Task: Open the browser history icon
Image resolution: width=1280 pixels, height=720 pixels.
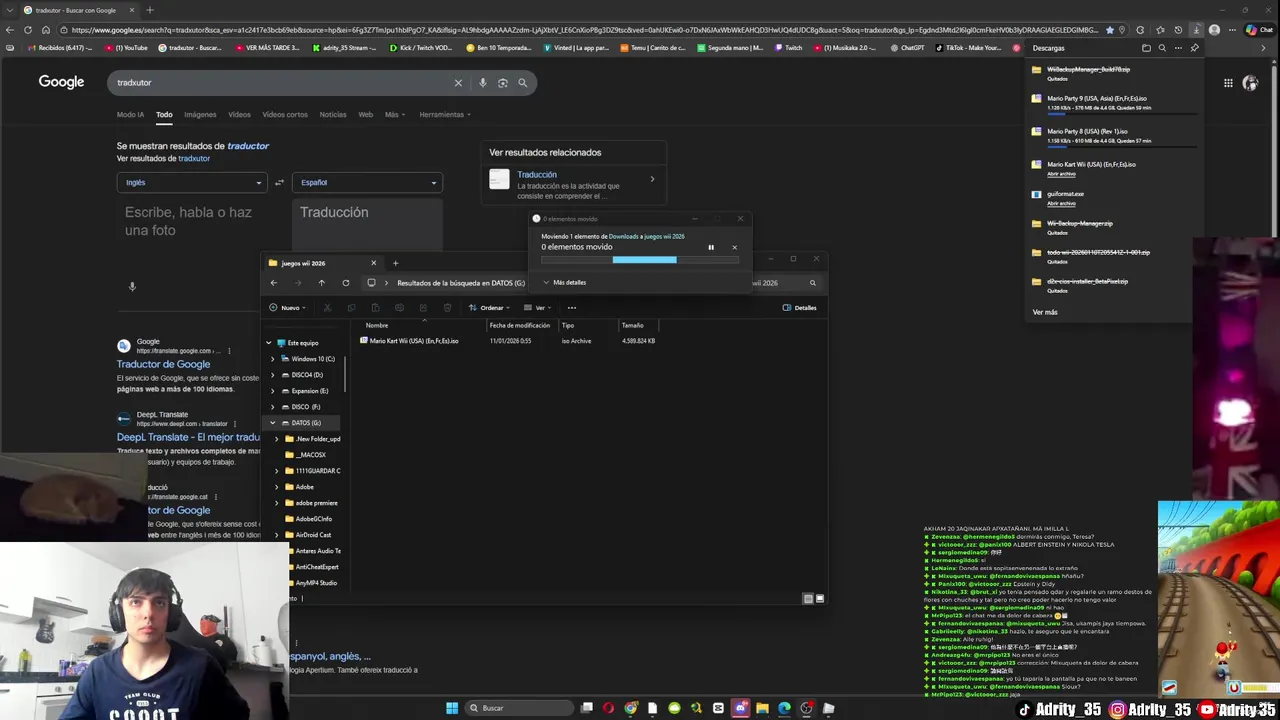Action: pyautogui.click(x=1178, y=30)
